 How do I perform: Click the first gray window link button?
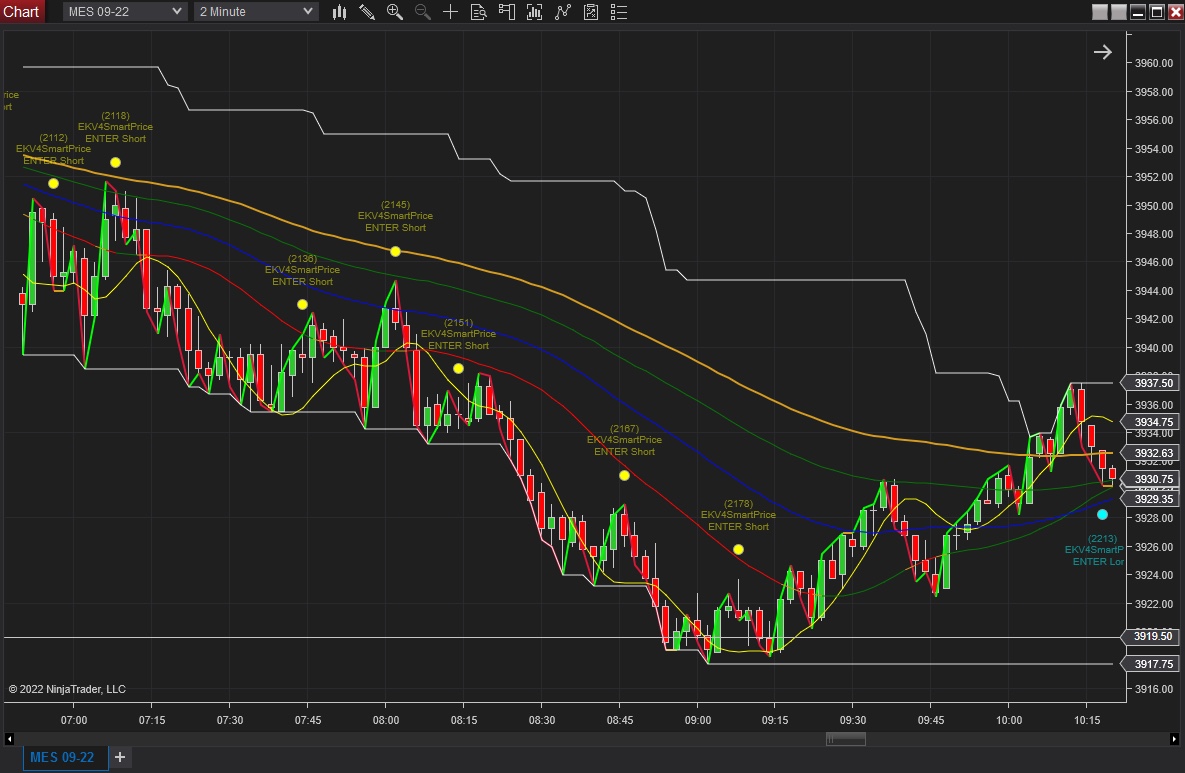tap(1100, 12)
